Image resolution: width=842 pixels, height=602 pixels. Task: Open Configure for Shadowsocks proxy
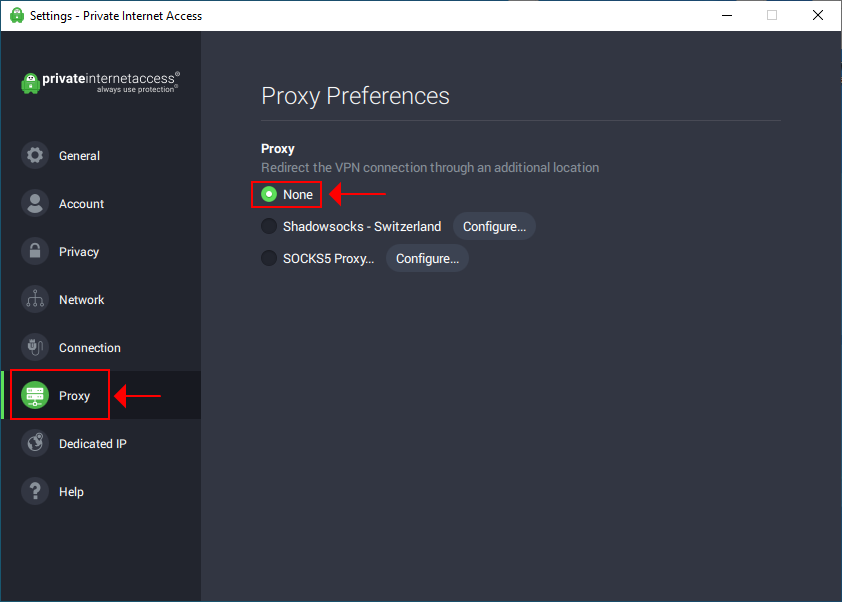coord(494,227)
